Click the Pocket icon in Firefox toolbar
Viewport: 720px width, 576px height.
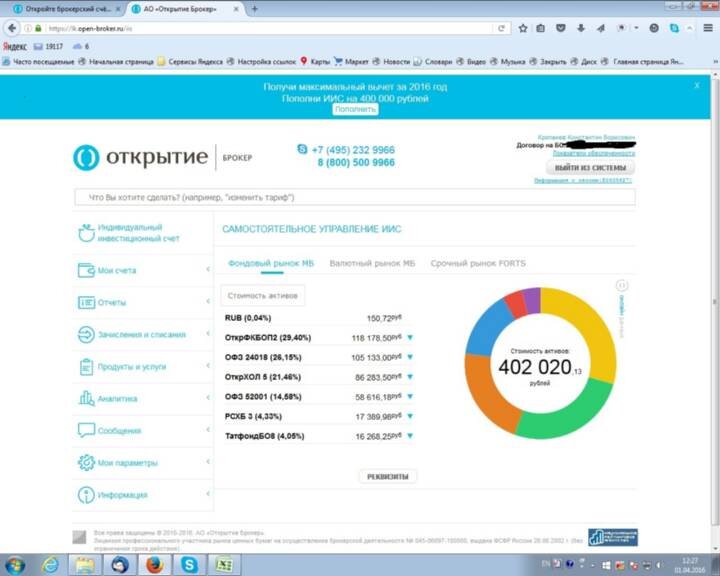tap(561, 28)
